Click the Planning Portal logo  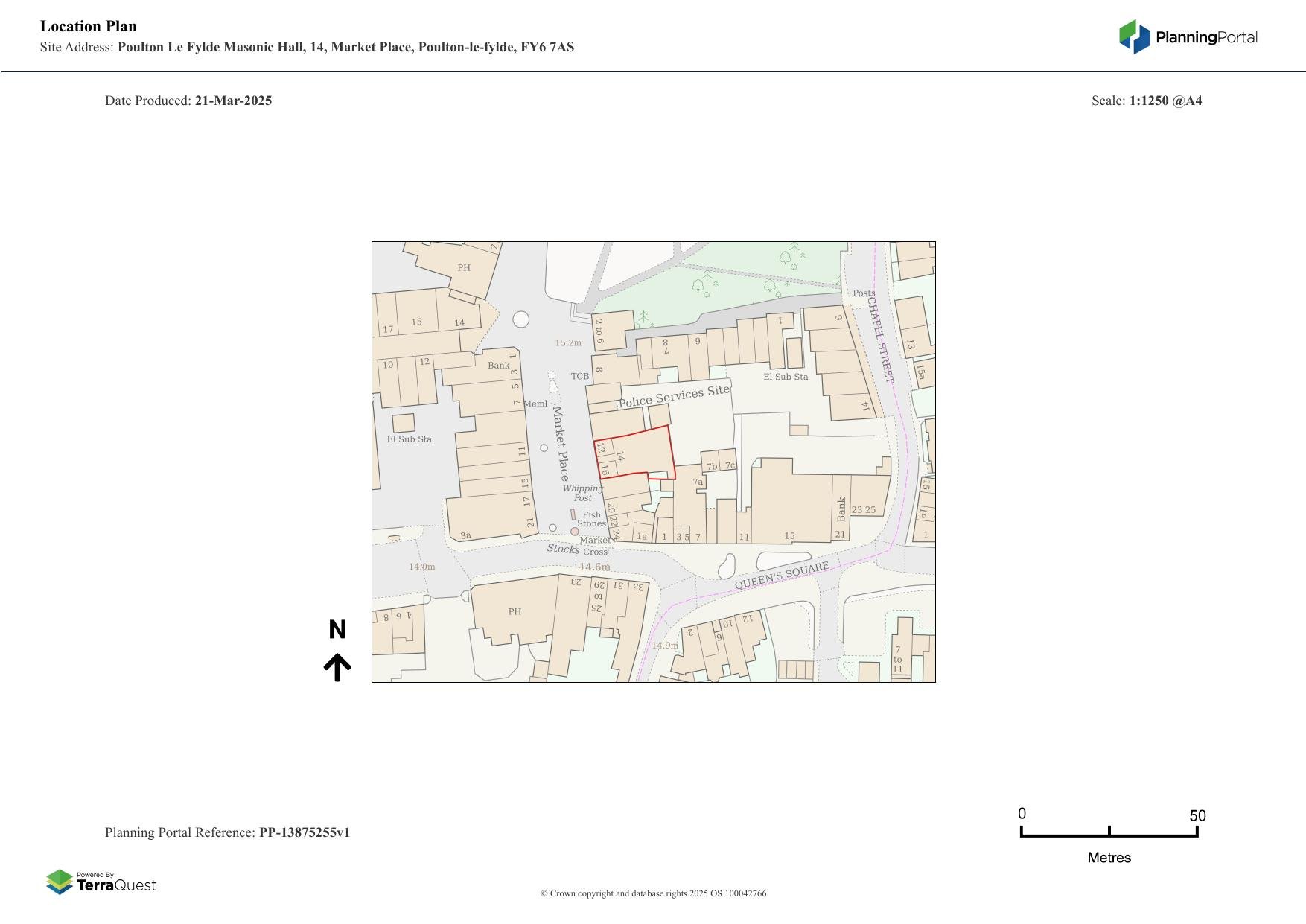coord(1188,37)
